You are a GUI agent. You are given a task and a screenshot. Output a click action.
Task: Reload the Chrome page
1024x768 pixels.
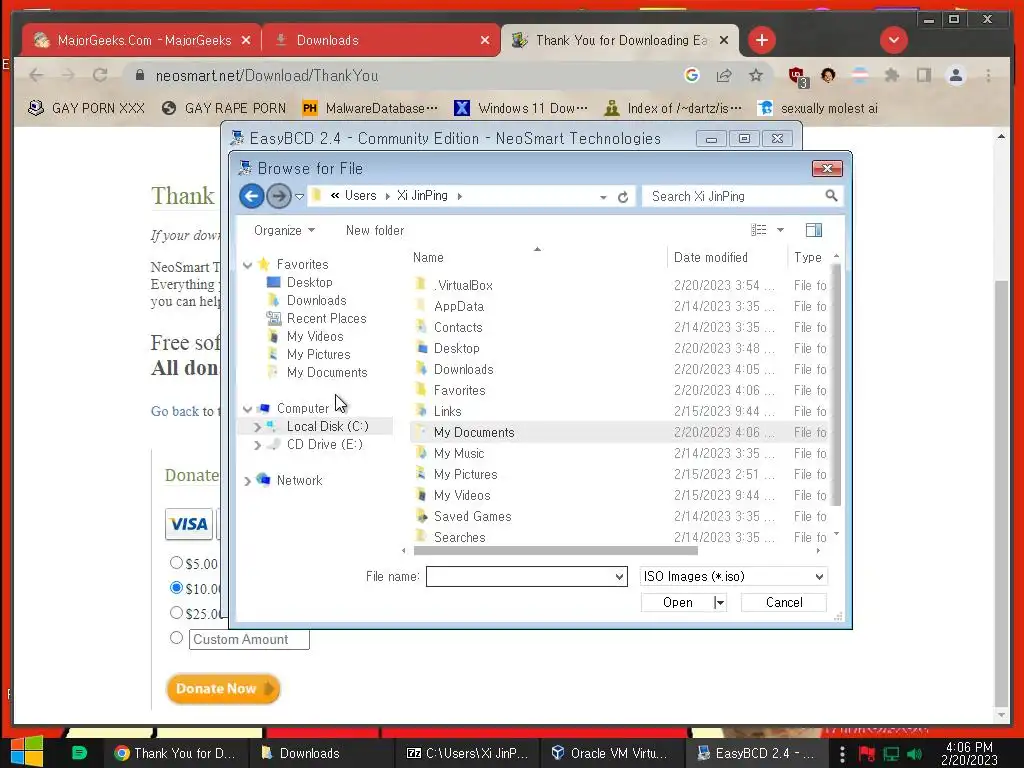(100, 75)
